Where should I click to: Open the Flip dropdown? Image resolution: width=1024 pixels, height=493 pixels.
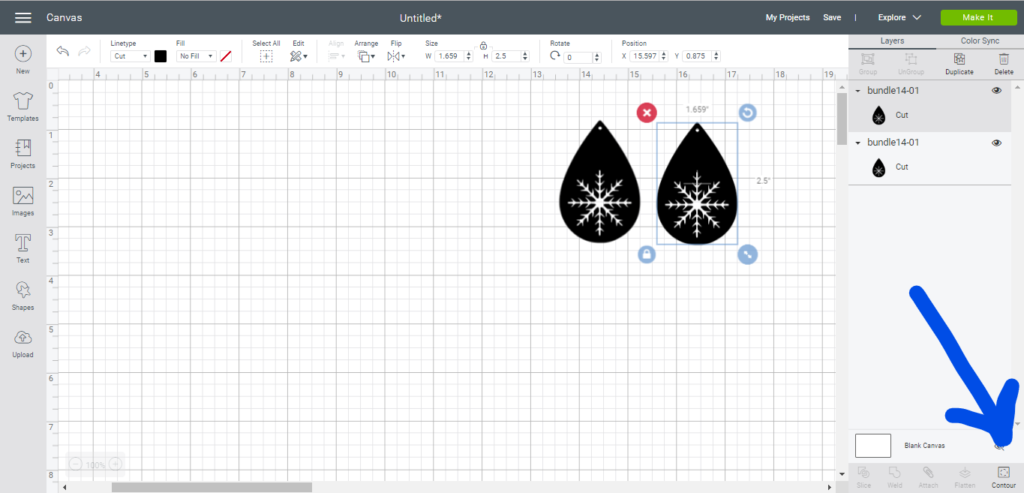tap(396, 56)
